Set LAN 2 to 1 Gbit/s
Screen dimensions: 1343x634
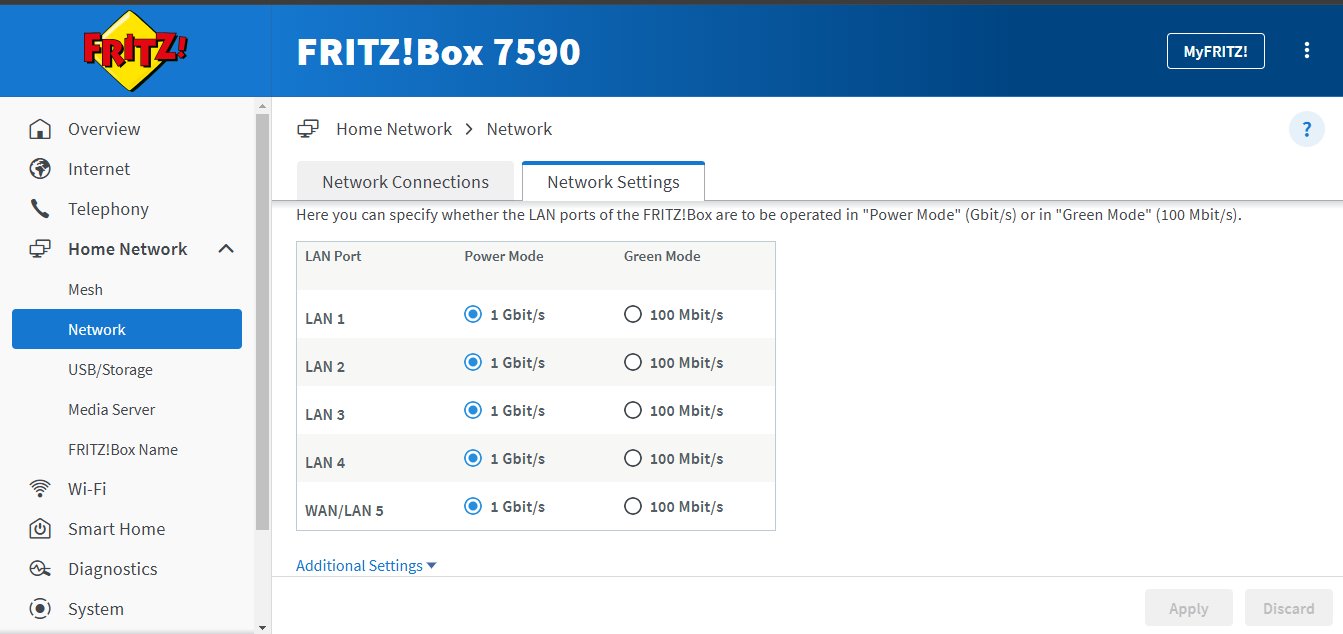point(473,362)
